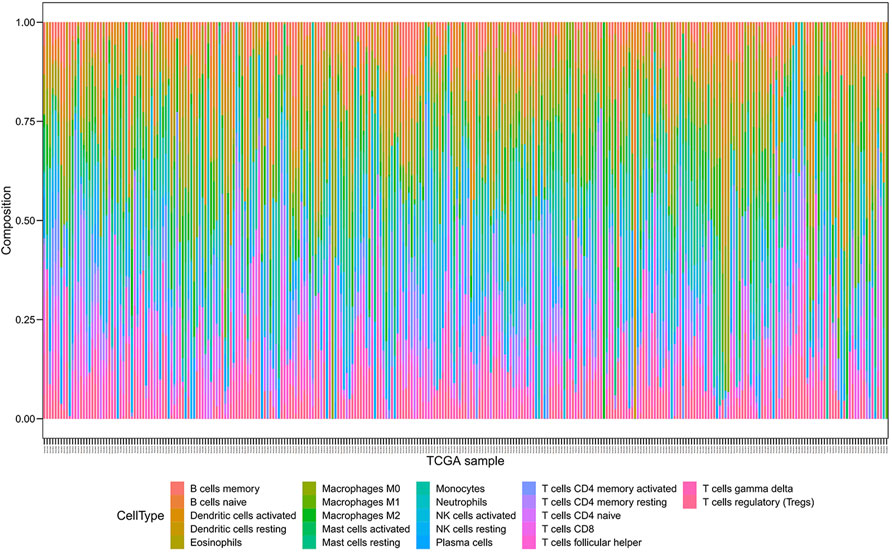This screenshot has height=553, width=892.
Task: Click the Eosinophils legend swatch
Action: coord(177,543)
